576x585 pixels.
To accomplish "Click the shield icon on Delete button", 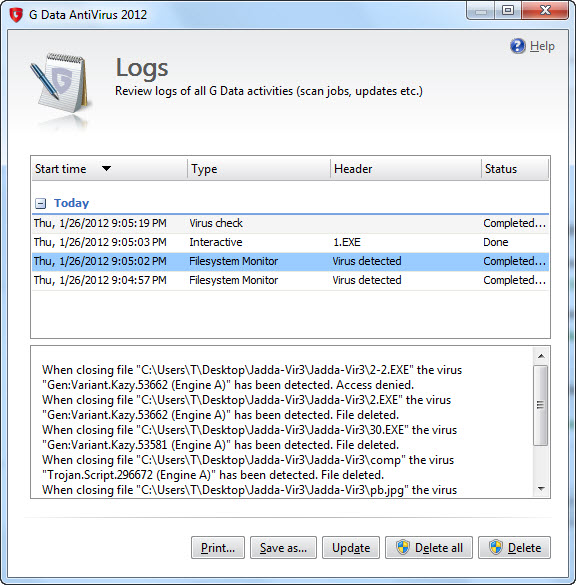I will (x=496, y=547).
